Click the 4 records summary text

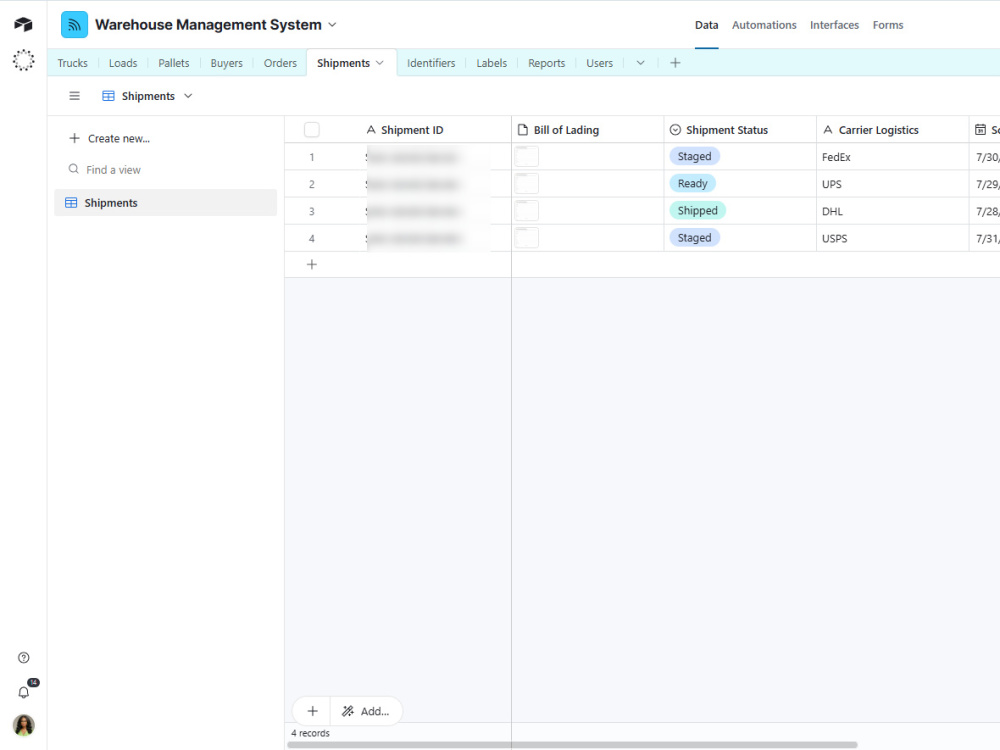[x=311, y=733]
